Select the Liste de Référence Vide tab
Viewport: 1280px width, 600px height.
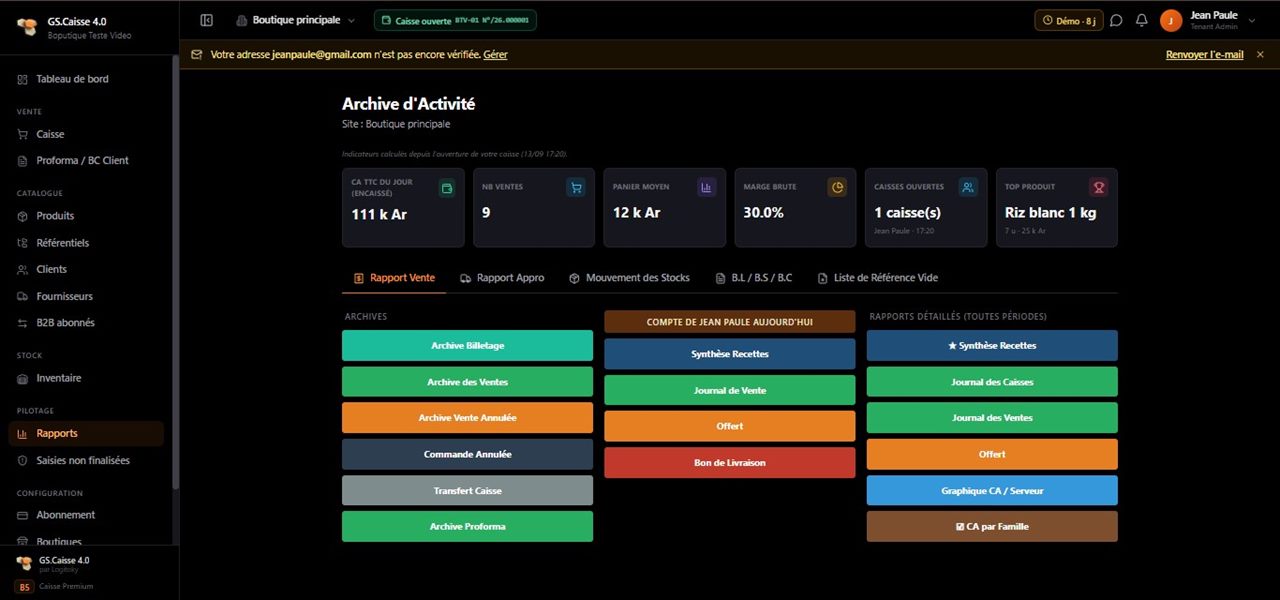878,278
